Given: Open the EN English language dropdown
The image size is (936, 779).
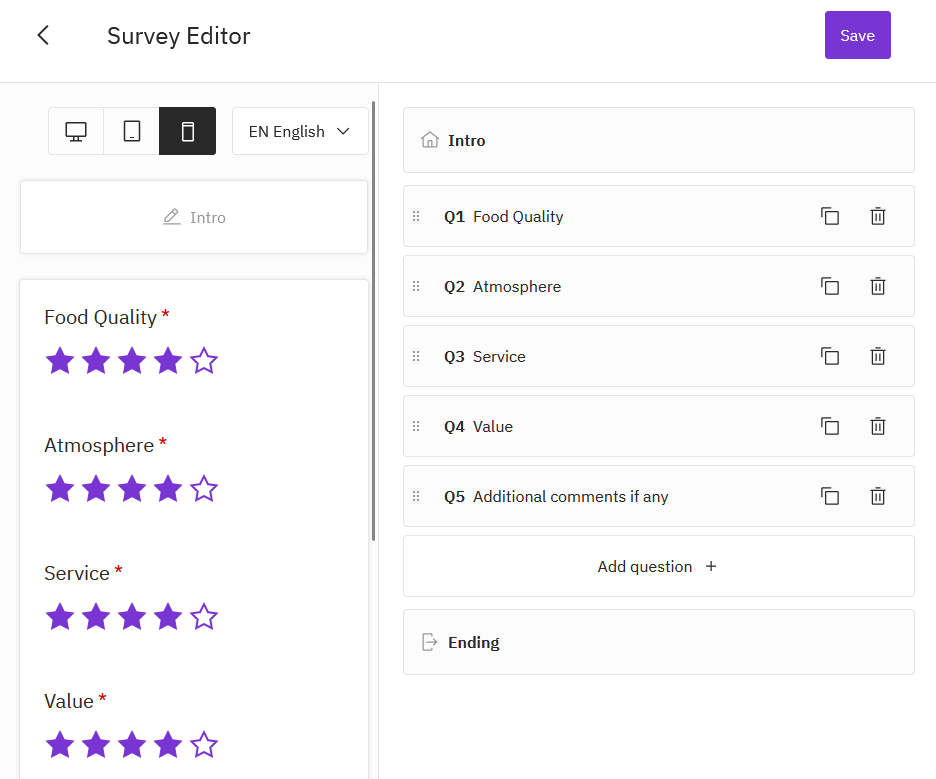Looking at the screenshot, I should [x=300, y=131].
